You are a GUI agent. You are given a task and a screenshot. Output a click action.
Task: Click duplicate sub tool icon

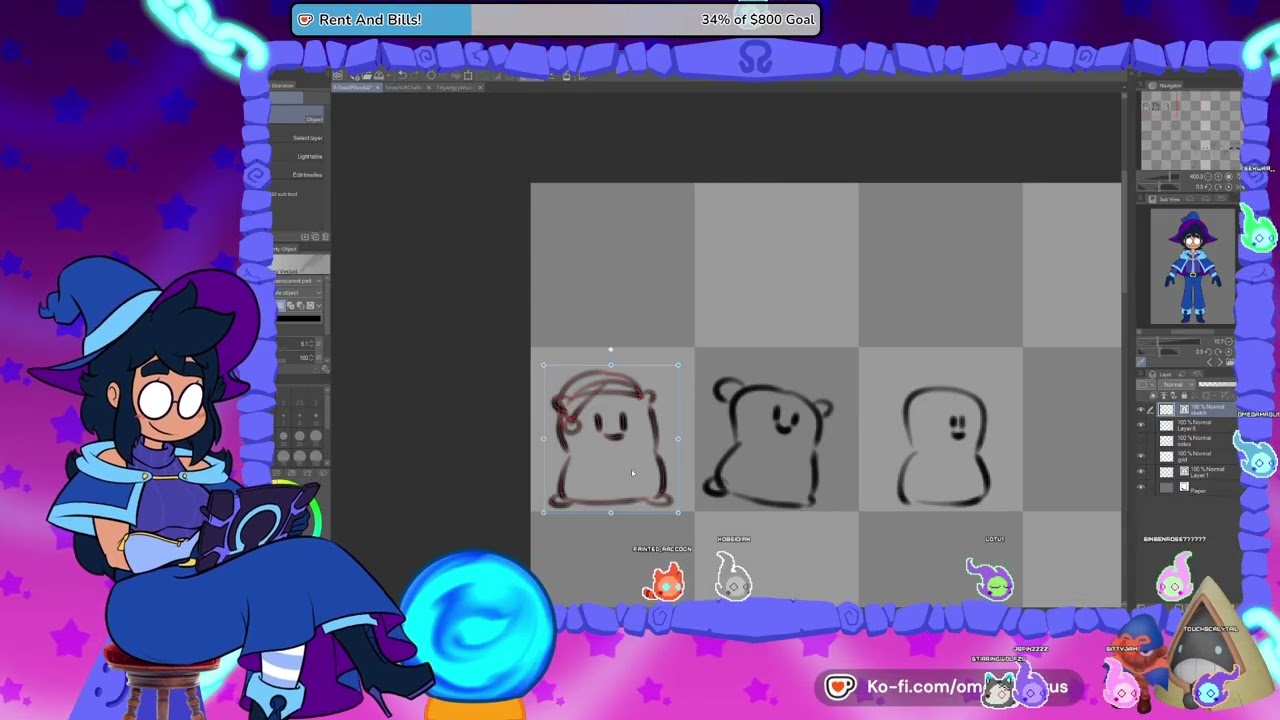pos(315,237)
